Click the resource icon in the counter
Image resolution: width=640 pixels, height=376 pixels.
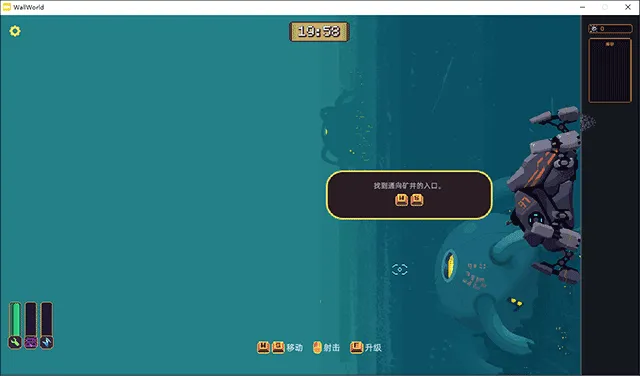click(x=594, y=29)
